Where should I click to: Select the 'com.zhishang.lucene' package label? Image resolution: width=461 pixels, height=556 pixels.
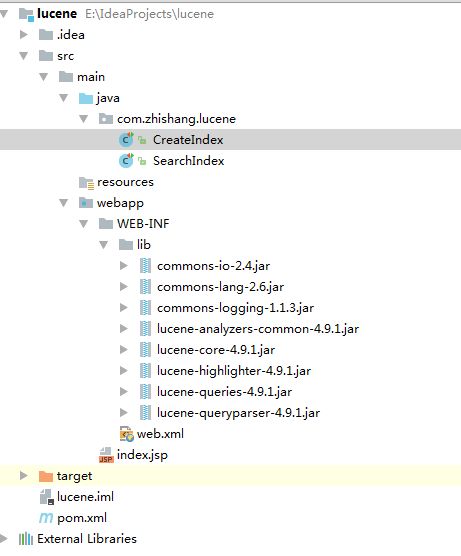point(176,119)
